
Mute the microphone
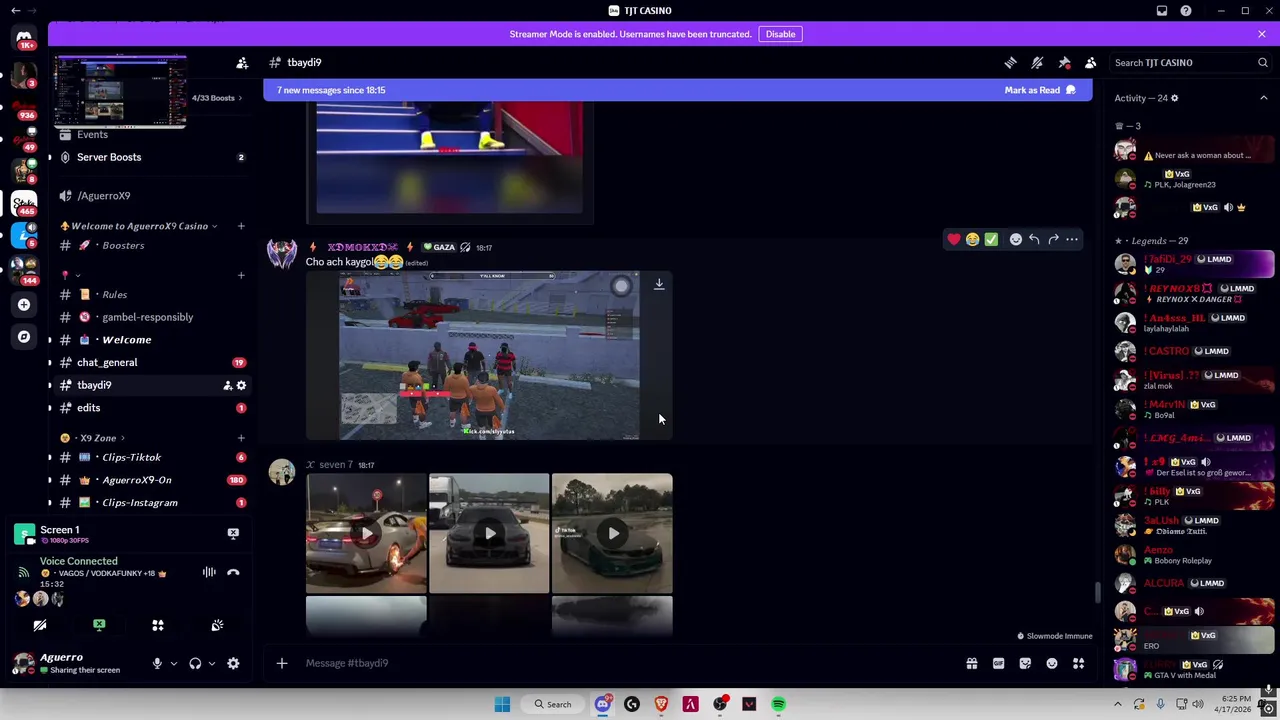pyautogui.click(x=157, y=663)
